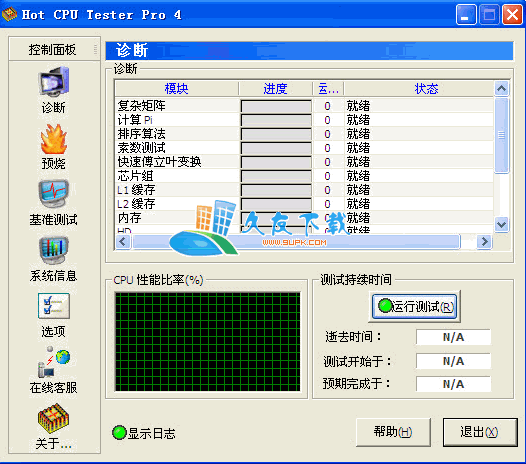The width and height of the screenshot is (526, 464).
Task: Select the L1 缓存 module row
Action: click(x=304, y=190)
